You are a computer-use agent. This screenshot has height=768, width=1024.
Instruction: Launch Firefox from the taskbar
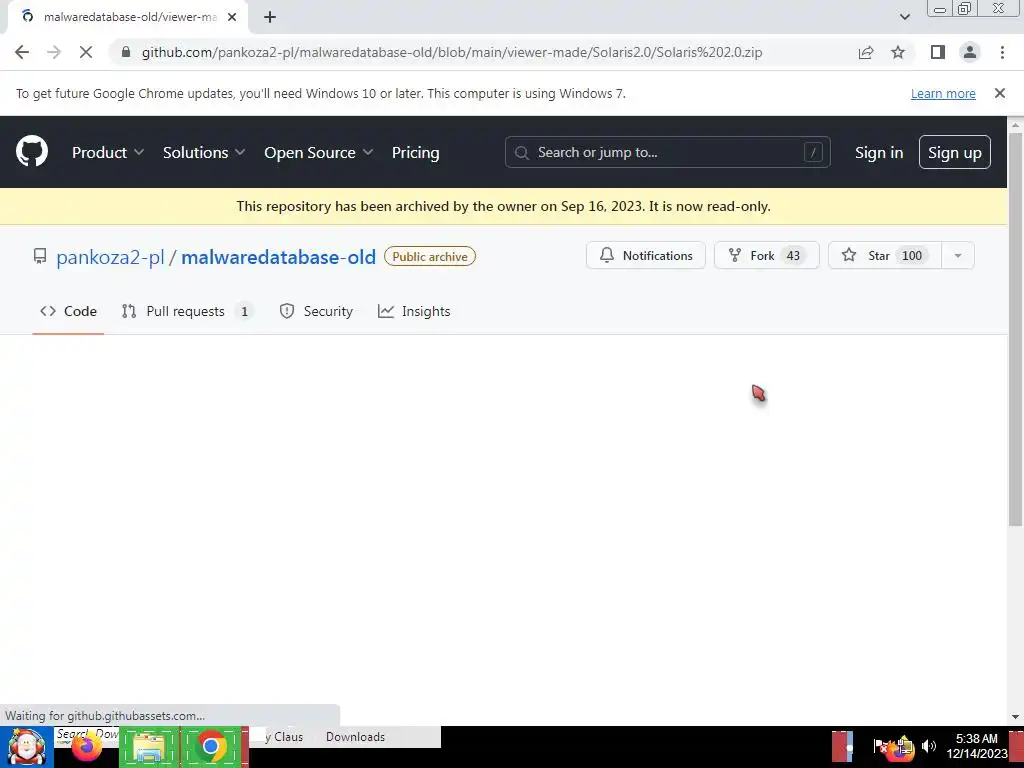click(86, 747)
